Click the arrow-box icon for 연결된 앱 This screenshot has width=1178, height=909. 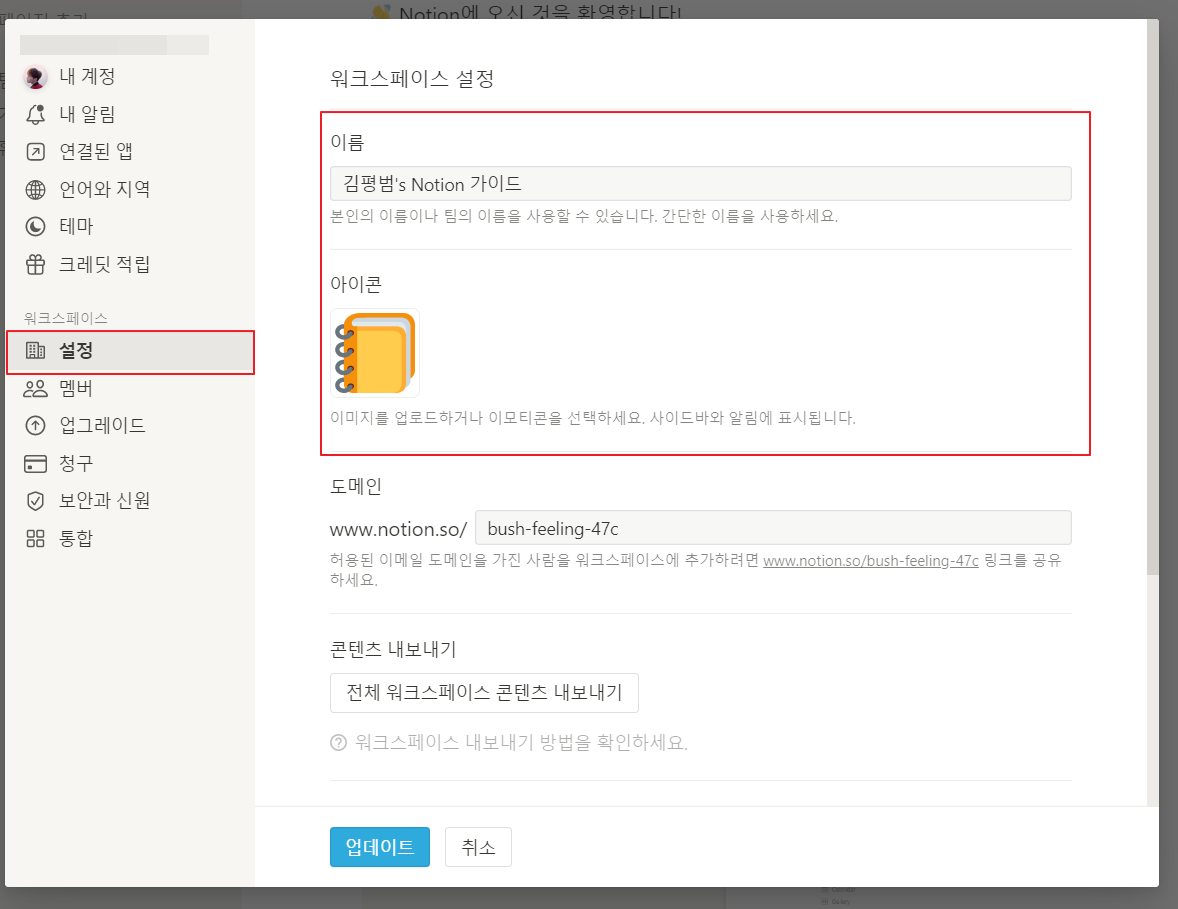click(35, 152)
